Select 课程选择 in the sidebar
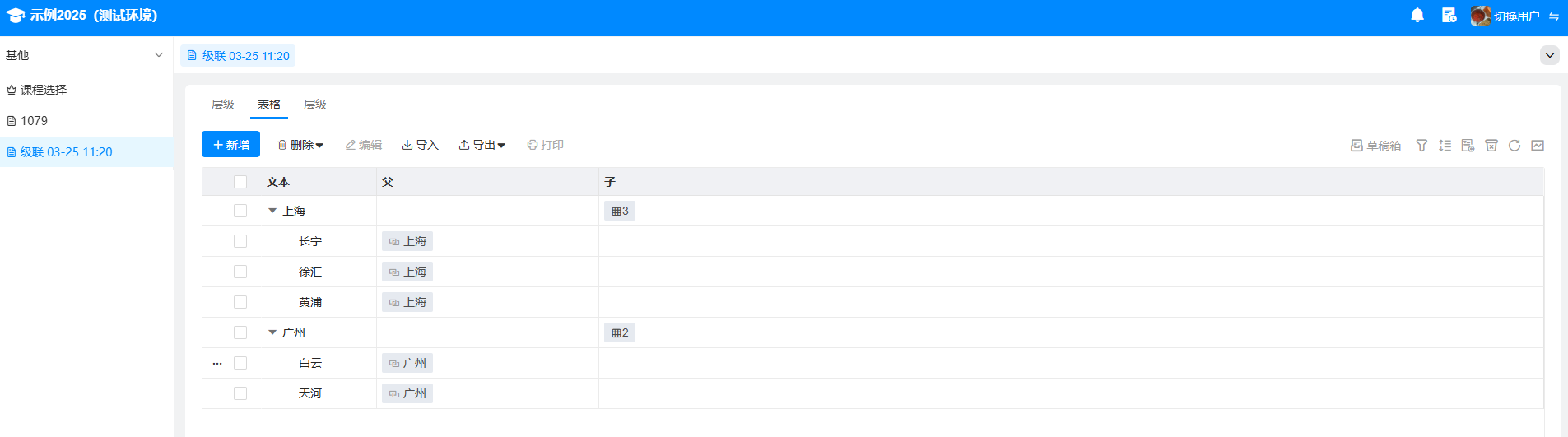The height and width of the screenshot is (437, 1568). (44, 90)
